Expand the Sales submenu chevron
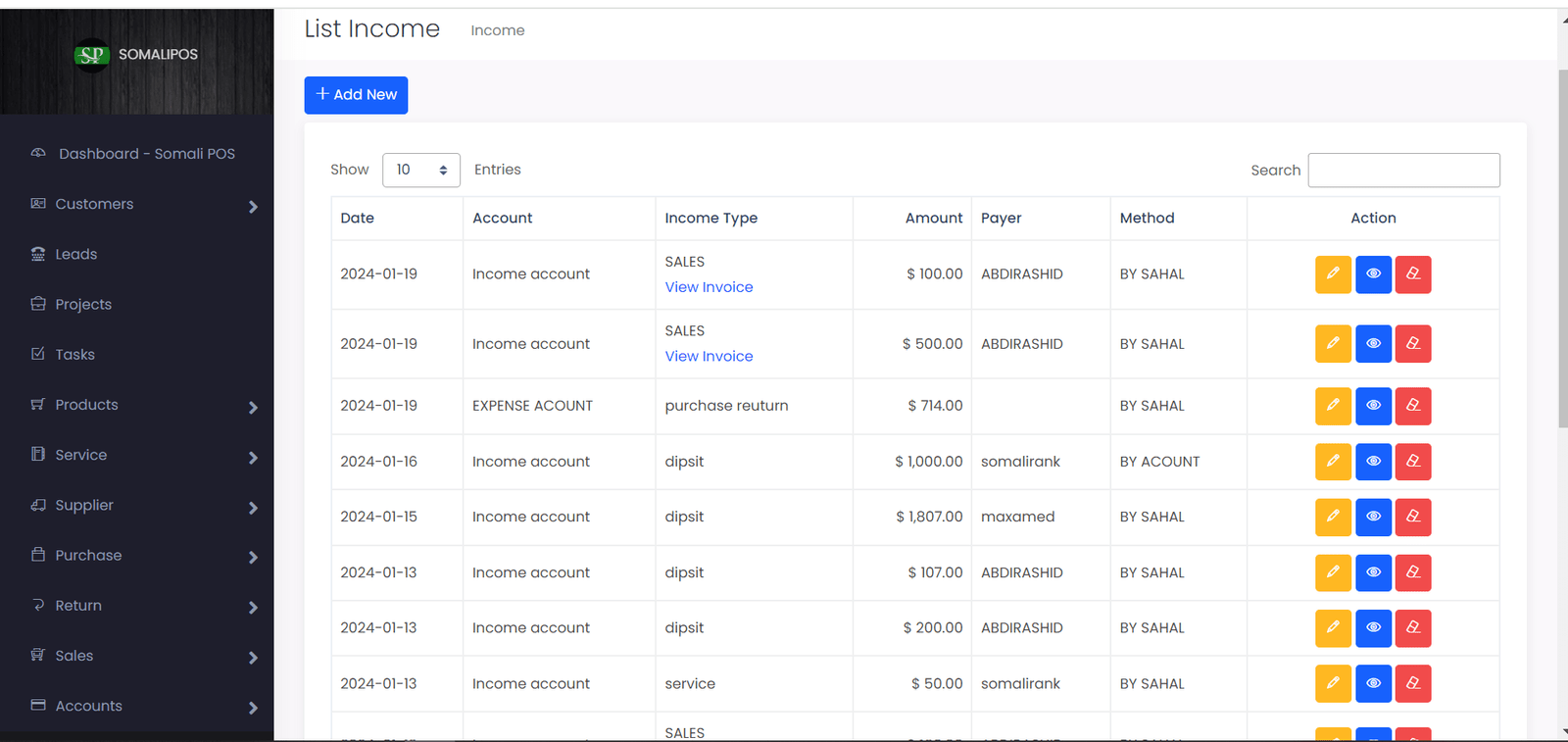This screenshot has width=1568, height=742. (253, 658)
